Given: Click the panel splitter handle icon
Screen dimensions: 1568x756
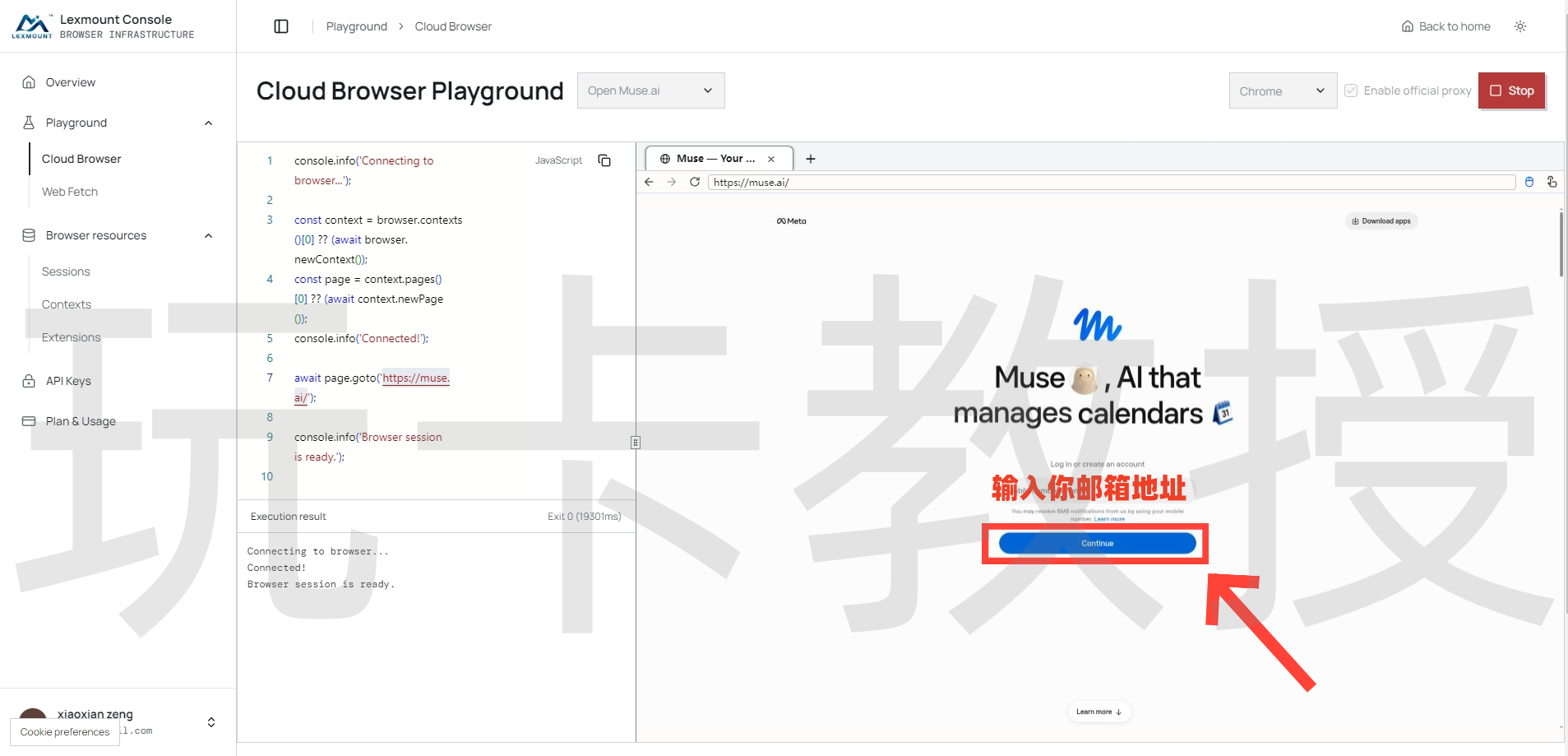Looking at the screenshot, I should (636, 443).
